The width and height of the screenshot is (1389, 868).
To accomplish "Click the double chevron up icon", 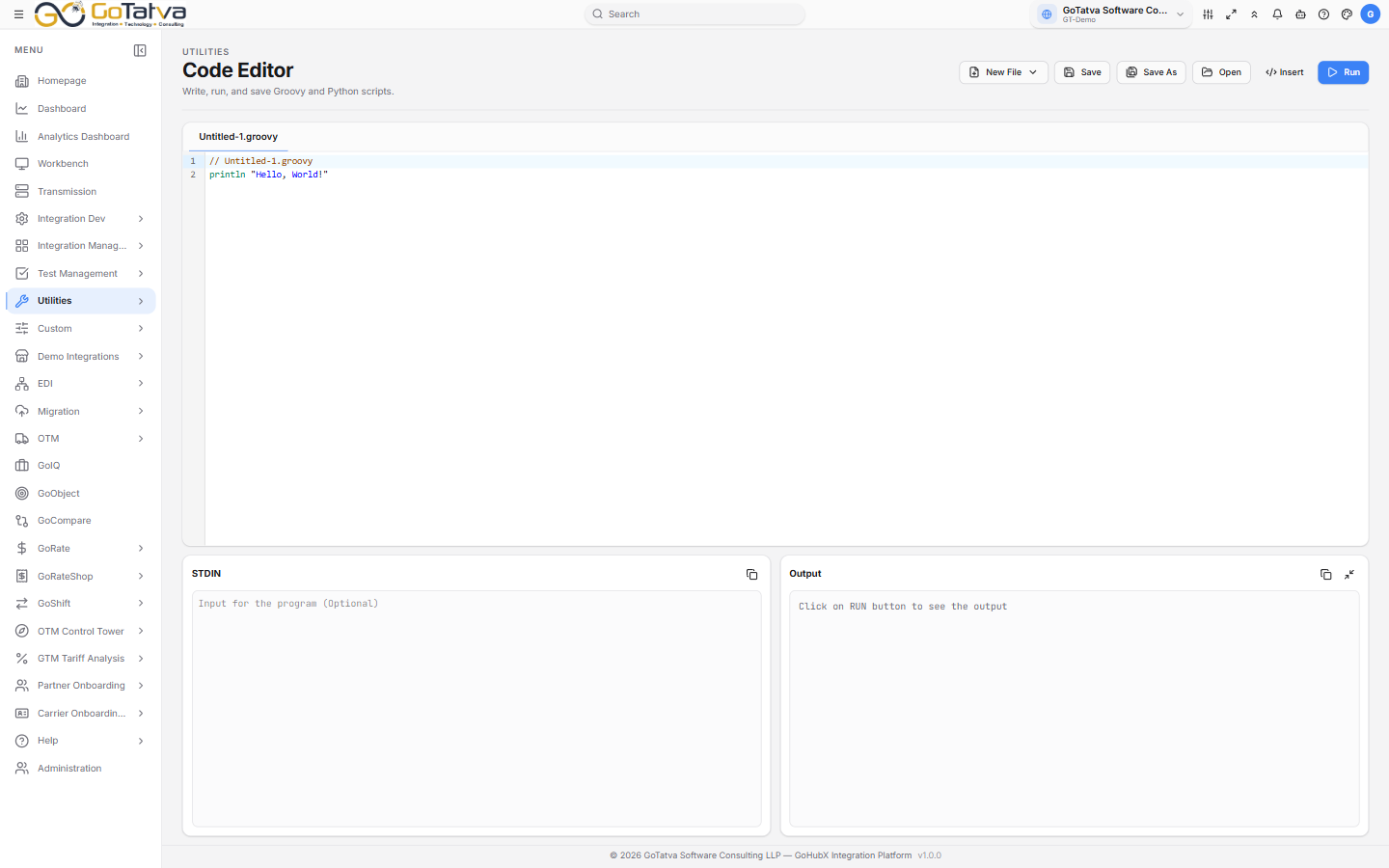I will (x=1254, y=14).
